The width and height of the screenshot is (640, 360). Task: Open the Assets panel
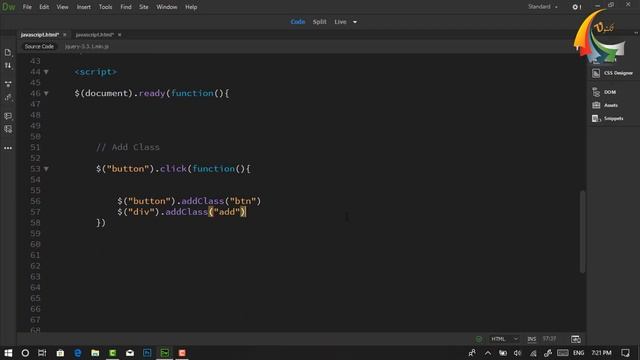click(x=605, y=105)
